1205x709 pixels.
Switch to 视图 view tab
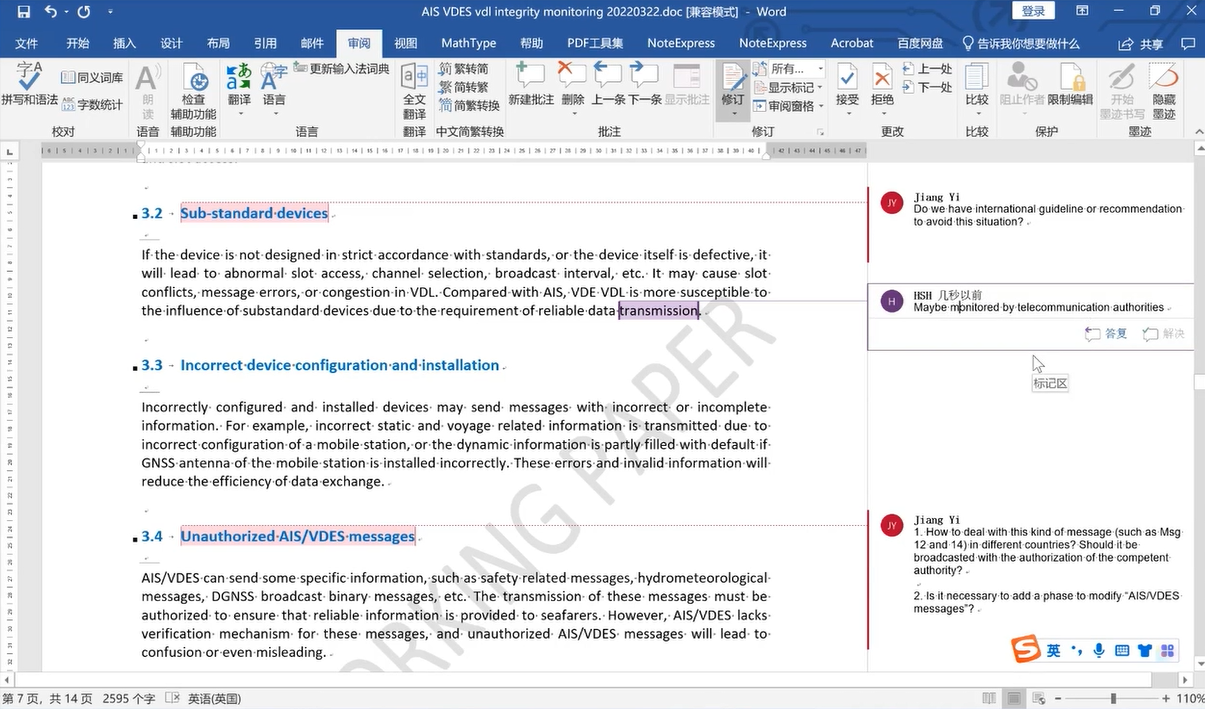point(406,44)
